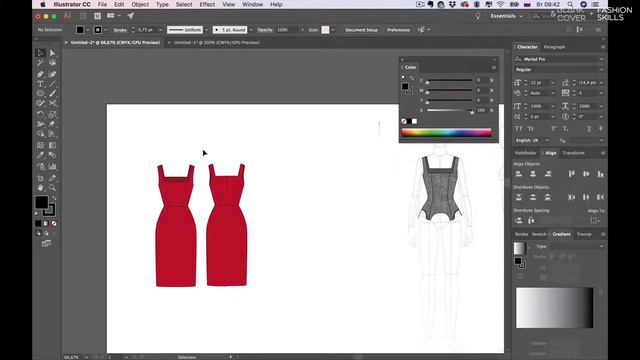This screenshot has height=360, width=640.
Task: Choose the Magic Wand tool
Action: [x=40, y=63]
